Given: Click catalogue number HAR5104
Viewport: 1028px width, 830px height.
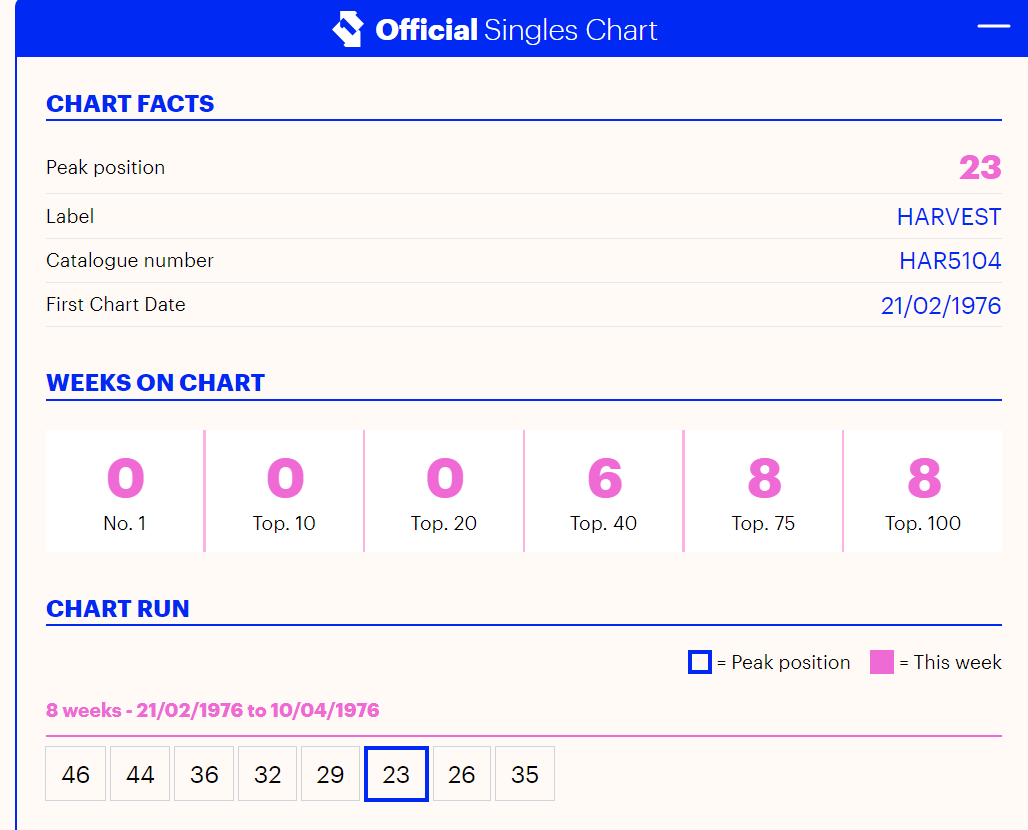Looking at the screenshot, I should point(949,261).
